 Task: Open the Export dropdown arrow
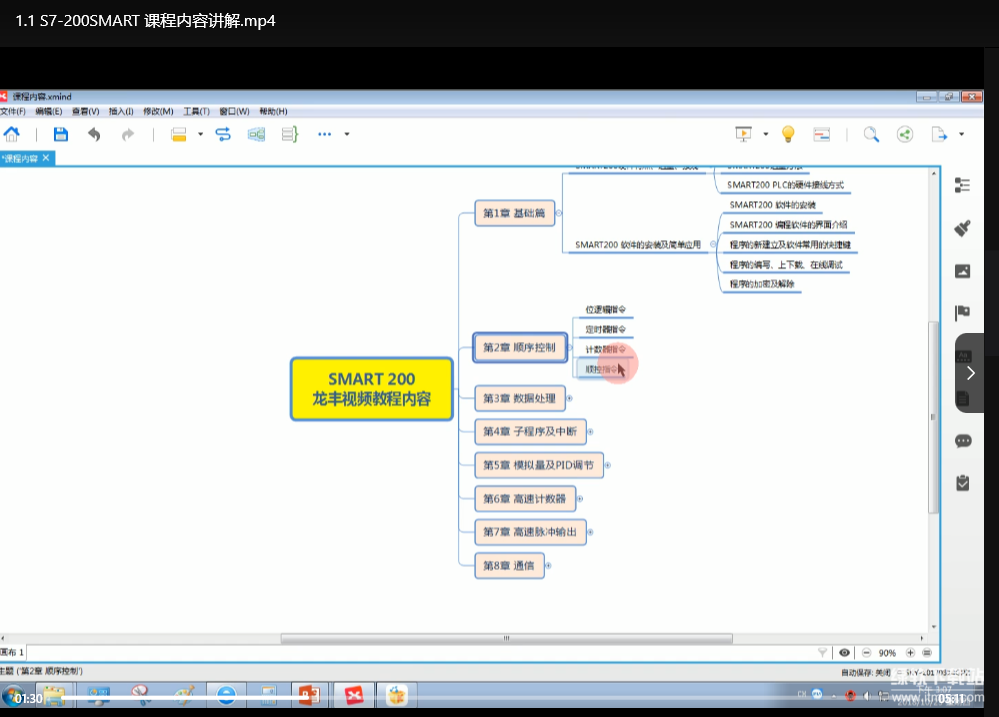tap(961, 134)
